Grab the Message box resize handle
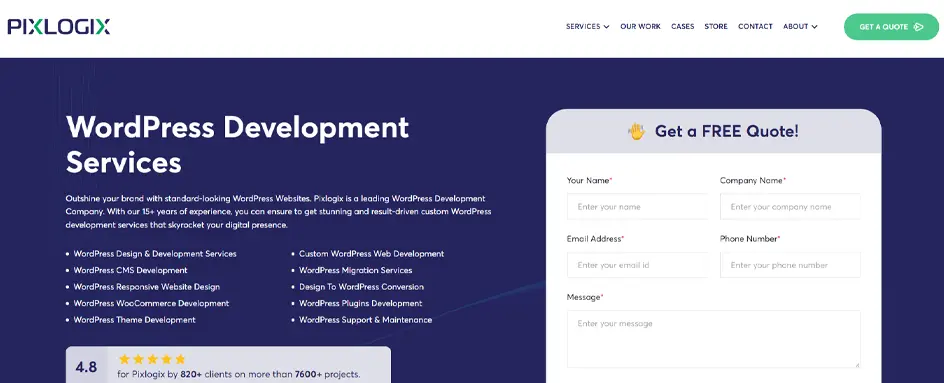944x383 pixels. [x=856, y=364]
